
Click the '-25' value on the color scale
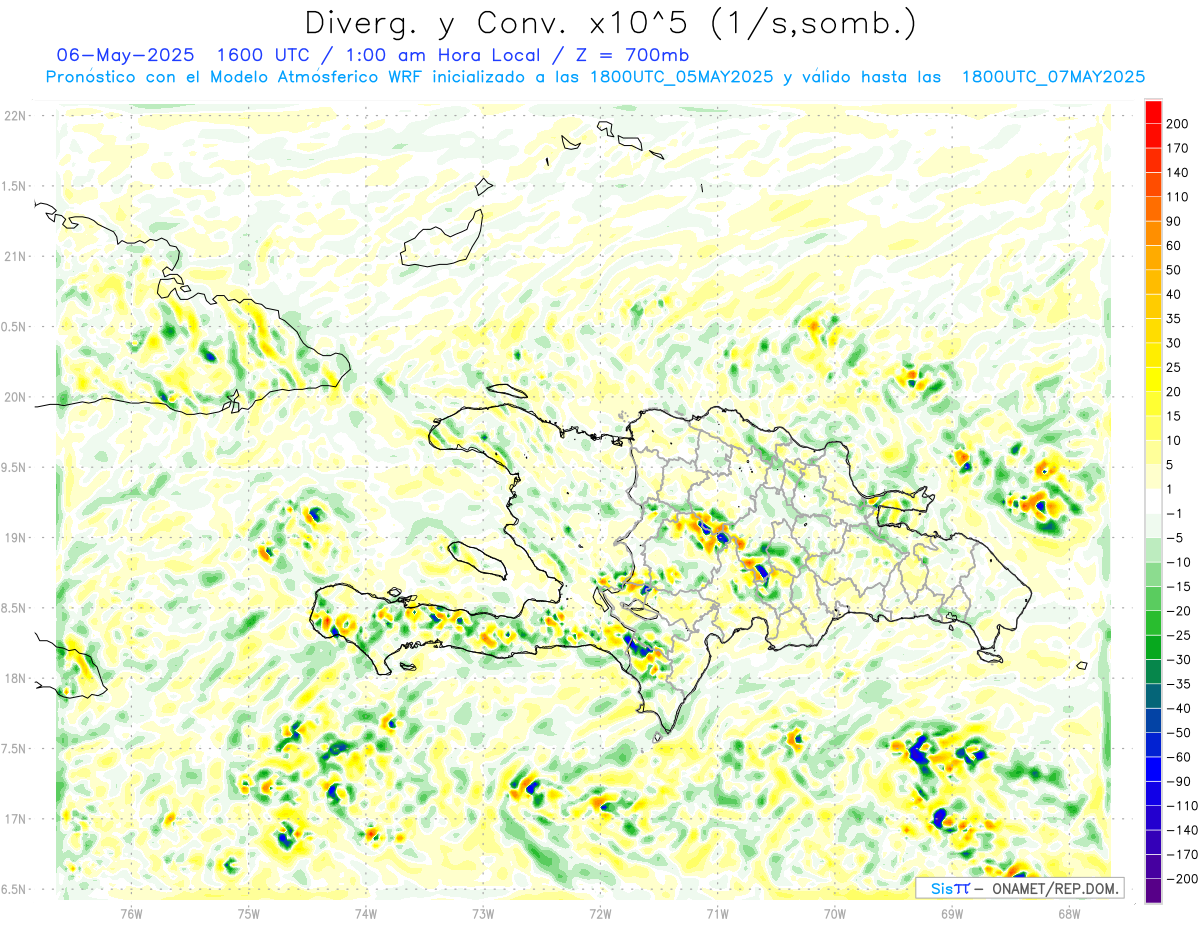pos(1177,635)
